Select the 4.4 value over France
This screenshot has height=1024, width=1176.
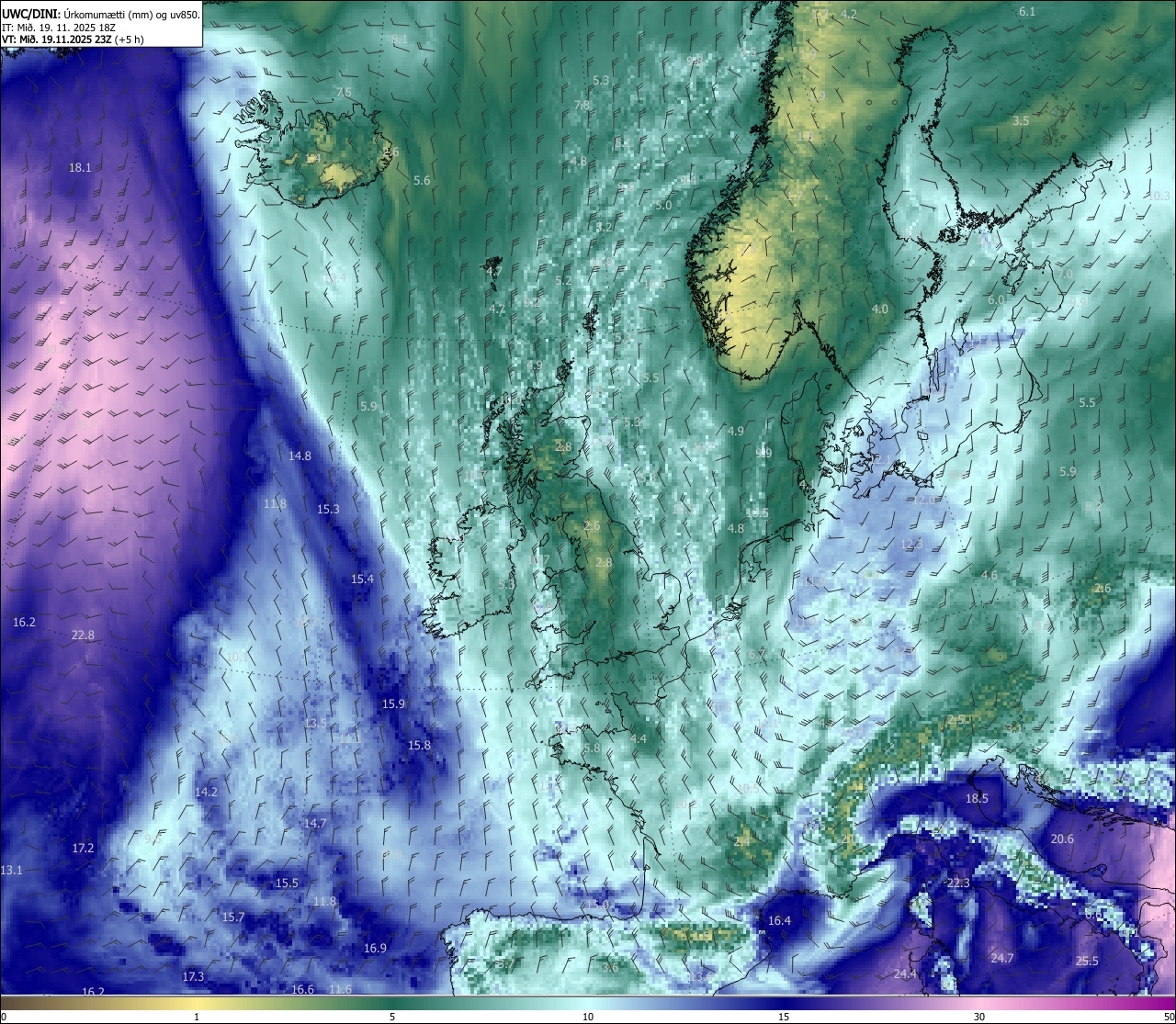[639, 739]
